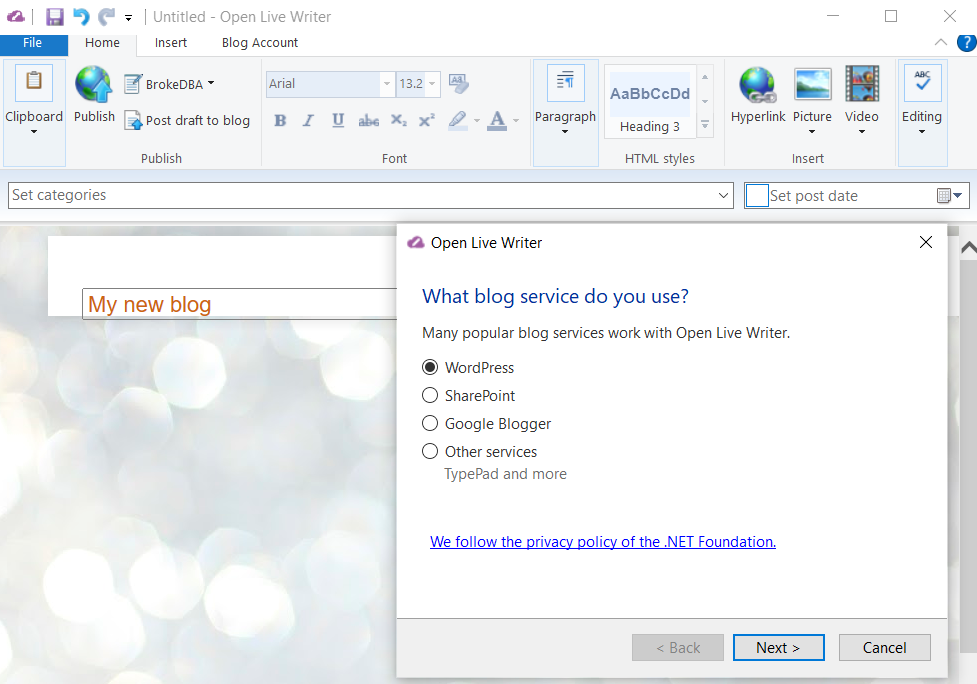The width and height of the screenshot is (977, 684).
Task: Undo the last action
Action: pos(81,17)
